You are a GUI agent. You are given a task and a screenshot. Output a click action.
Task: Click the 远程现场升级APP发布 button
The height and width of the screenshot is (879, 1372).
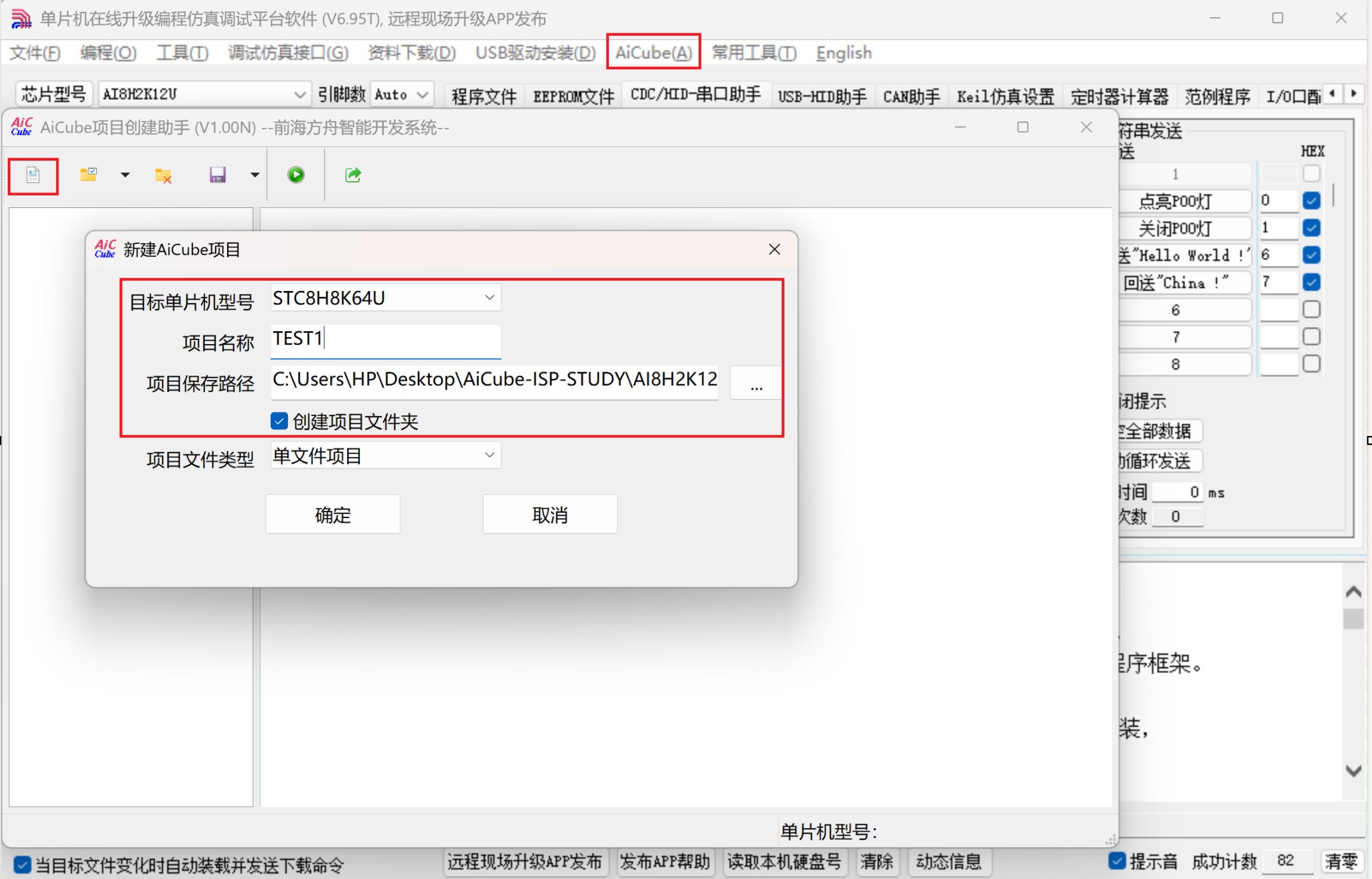pyautogui.click(x=525, y=862)
